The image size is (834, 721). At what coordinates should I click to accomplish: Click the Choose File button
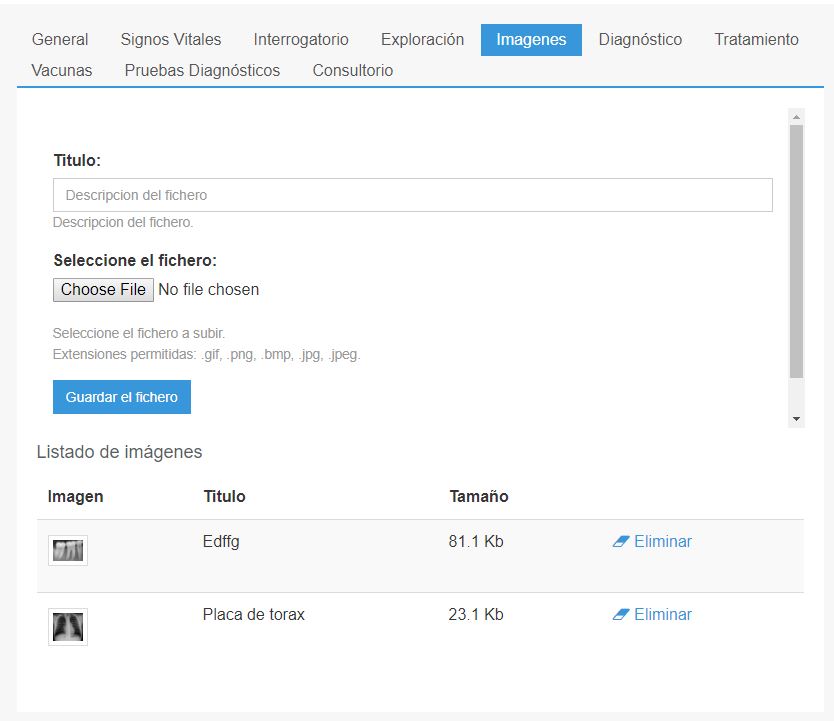tap(103, 290)
